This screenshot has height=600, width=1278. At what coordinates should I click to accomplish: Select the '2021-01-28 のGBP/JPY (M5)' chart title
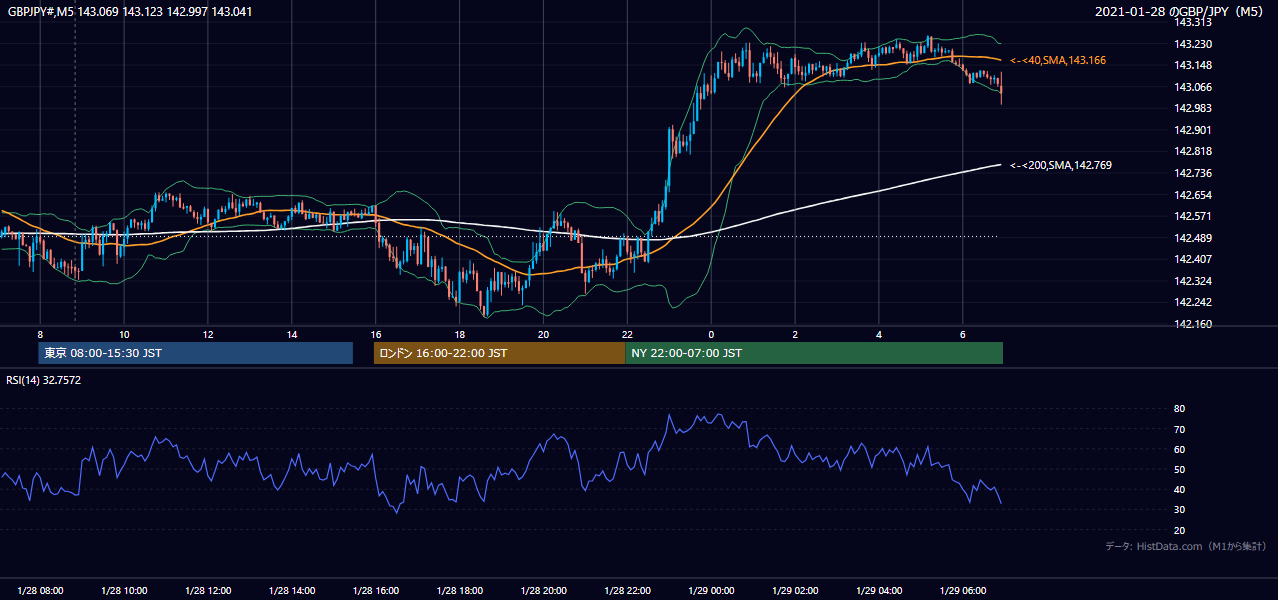(1181, 11)
